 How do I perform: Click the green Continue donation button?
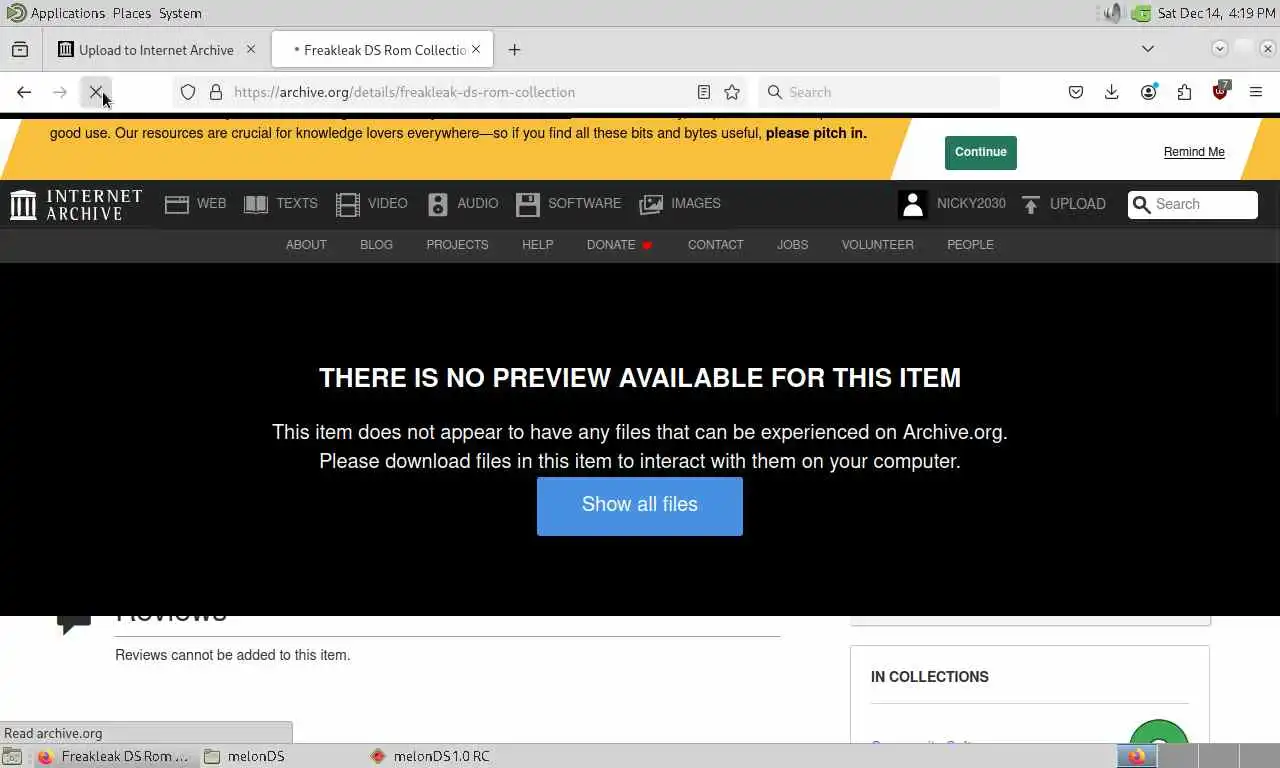(x=980, y=152)
